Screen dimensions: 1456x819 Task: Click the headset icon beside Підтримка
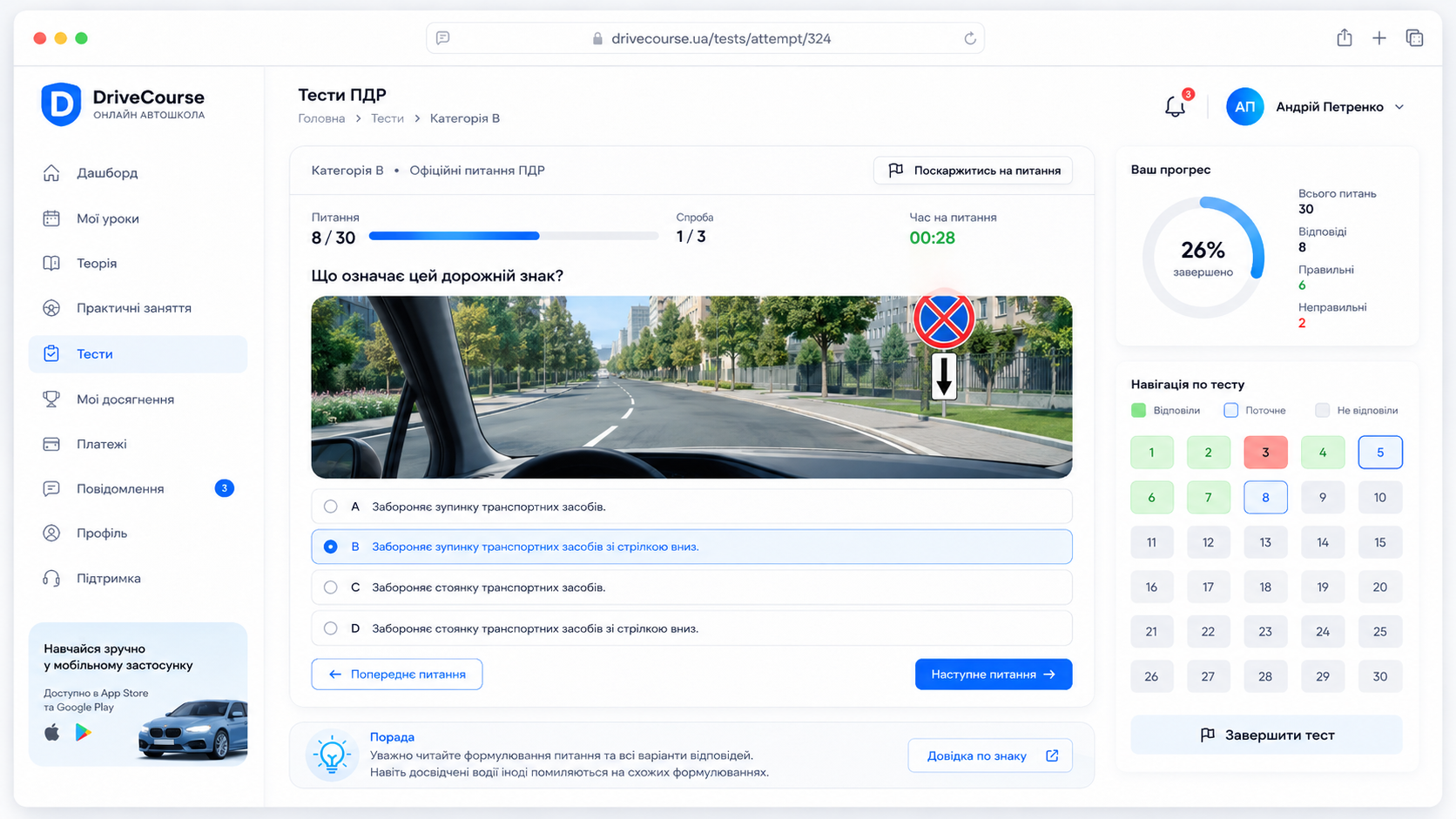click(51, 578)
